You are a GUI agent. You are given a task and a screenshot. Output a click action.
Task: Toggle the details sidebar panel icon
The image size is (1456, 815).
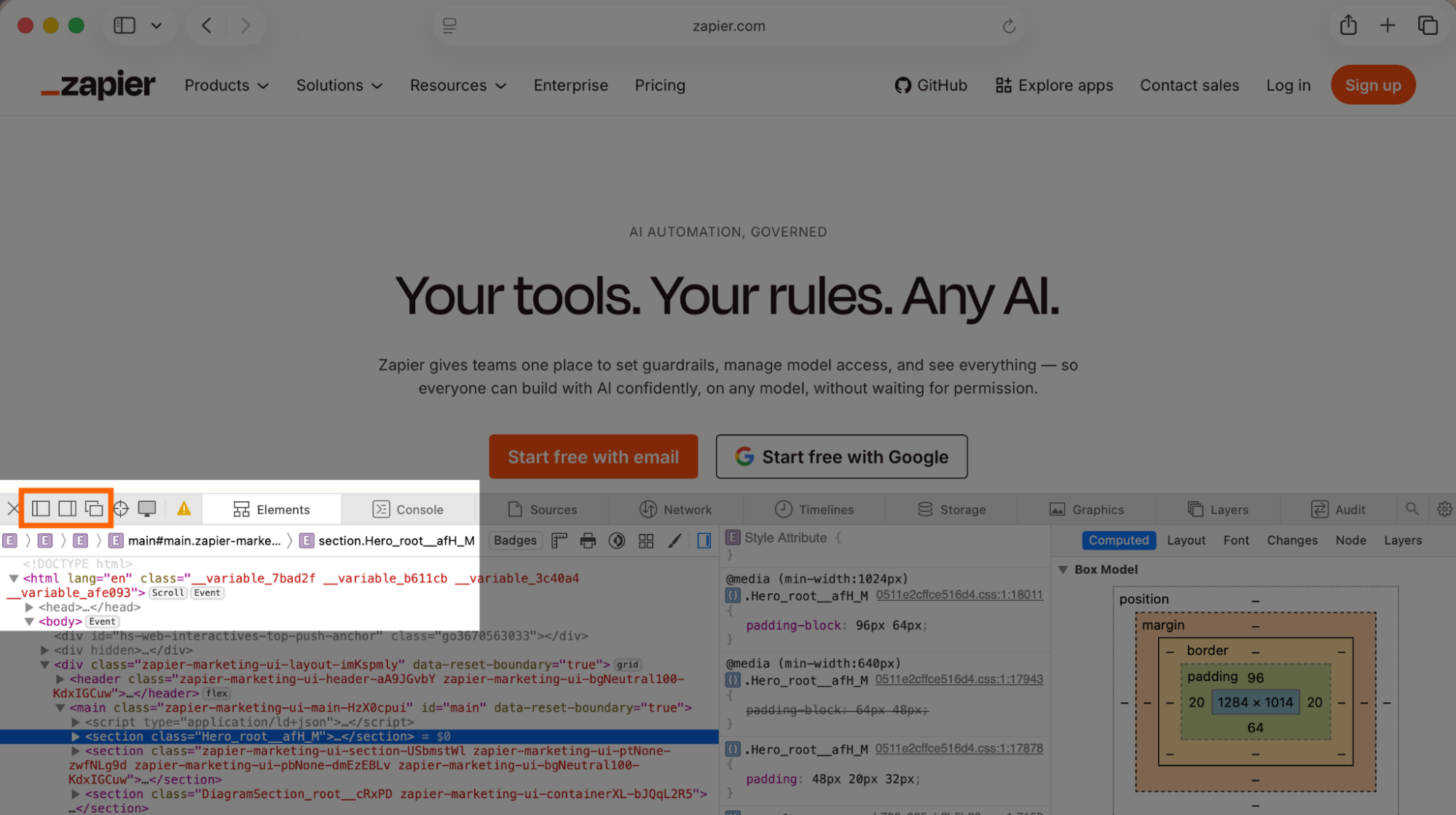pos(704,540)
